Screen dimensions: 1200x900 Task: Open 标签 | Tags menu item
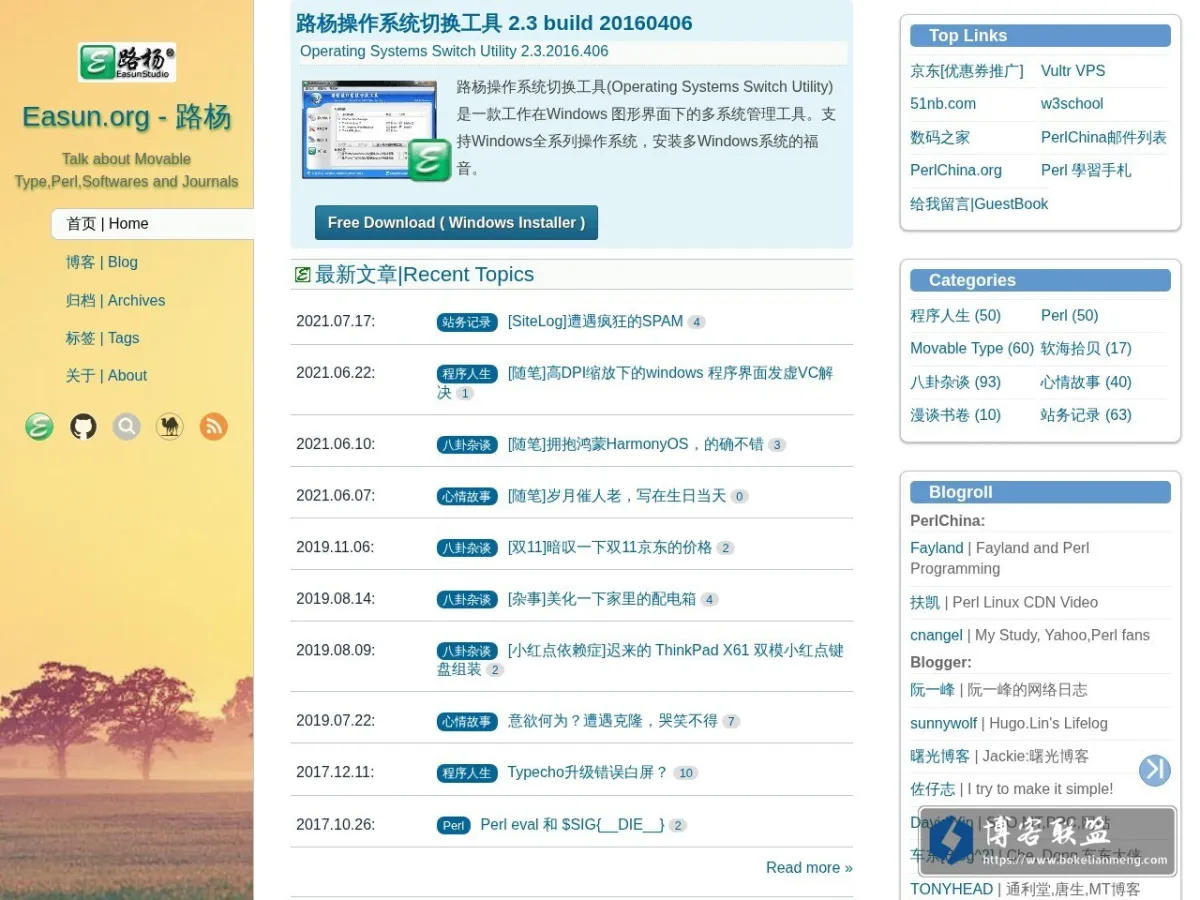click(102, 338)
